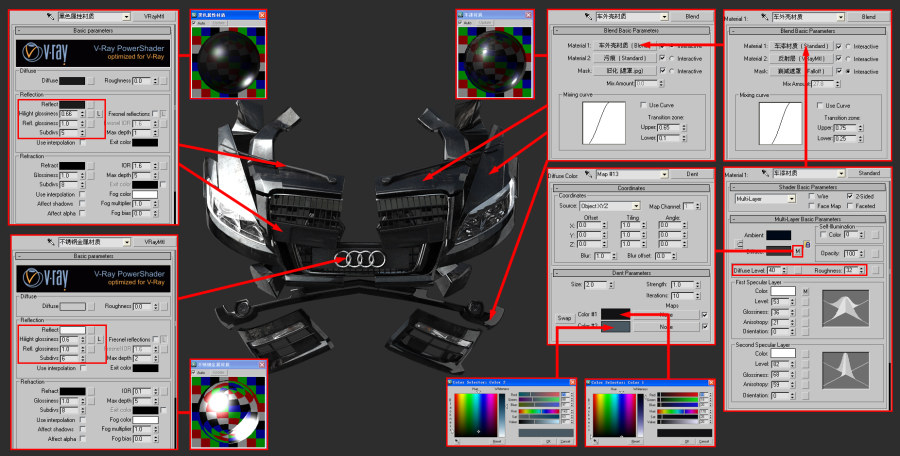
Task: Open Material 2 (Standard) sub-material button
Action: (624, 59)
